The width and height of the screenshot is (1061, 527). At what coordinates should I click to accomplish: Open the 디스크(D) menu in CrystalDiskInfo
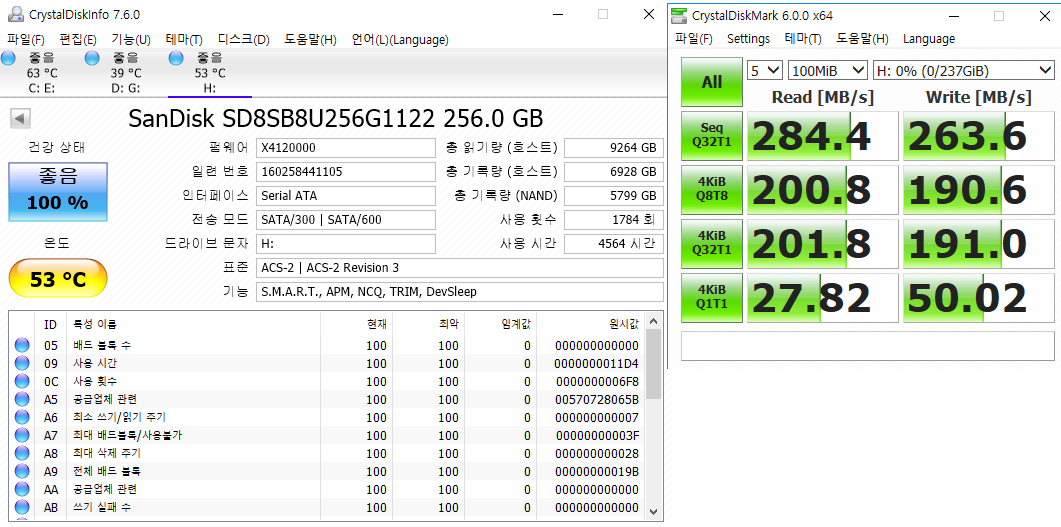(x=244, y=40)
